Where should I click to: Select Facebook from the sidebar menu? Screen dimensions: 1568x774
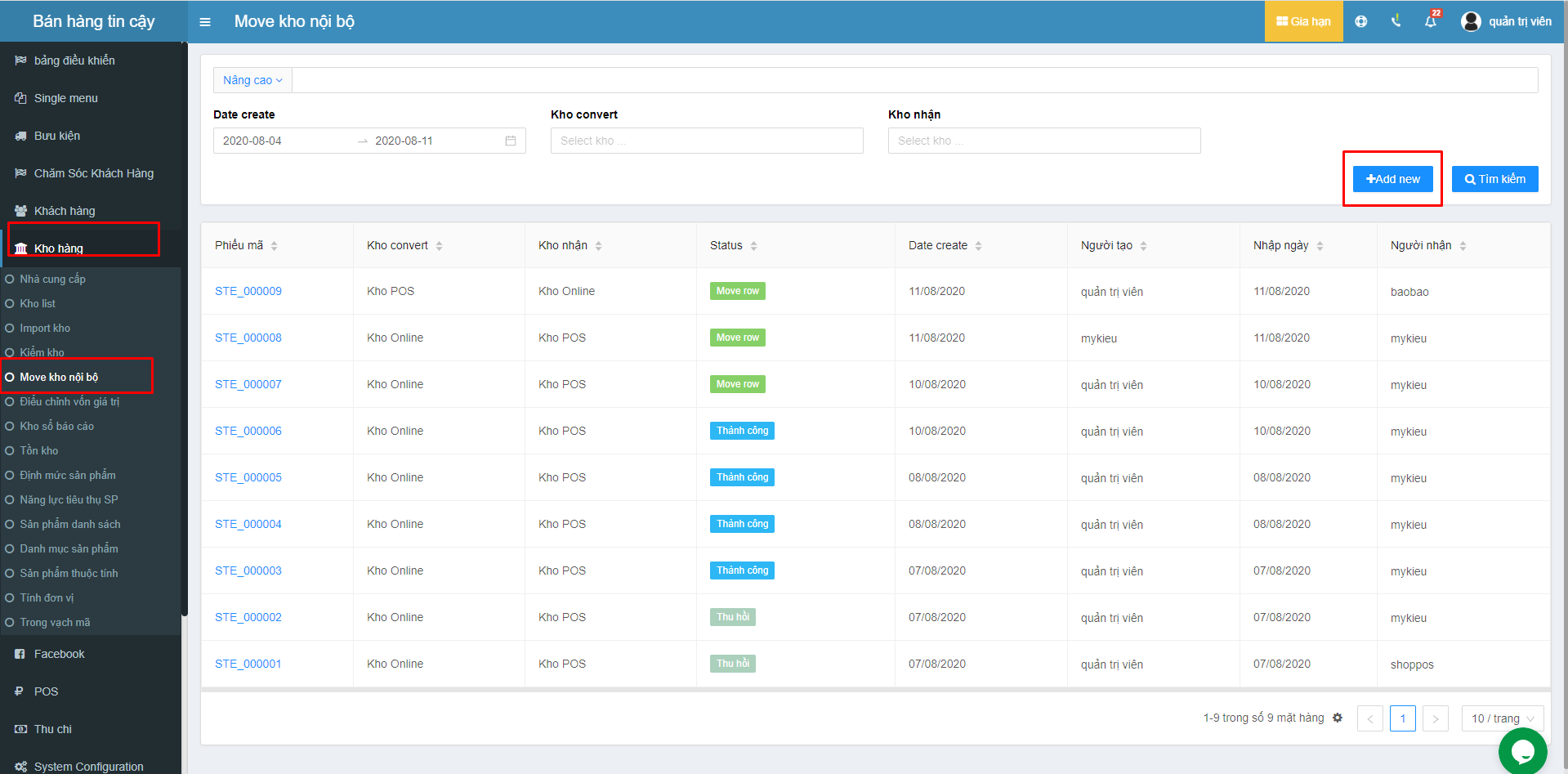pos(59,654)
